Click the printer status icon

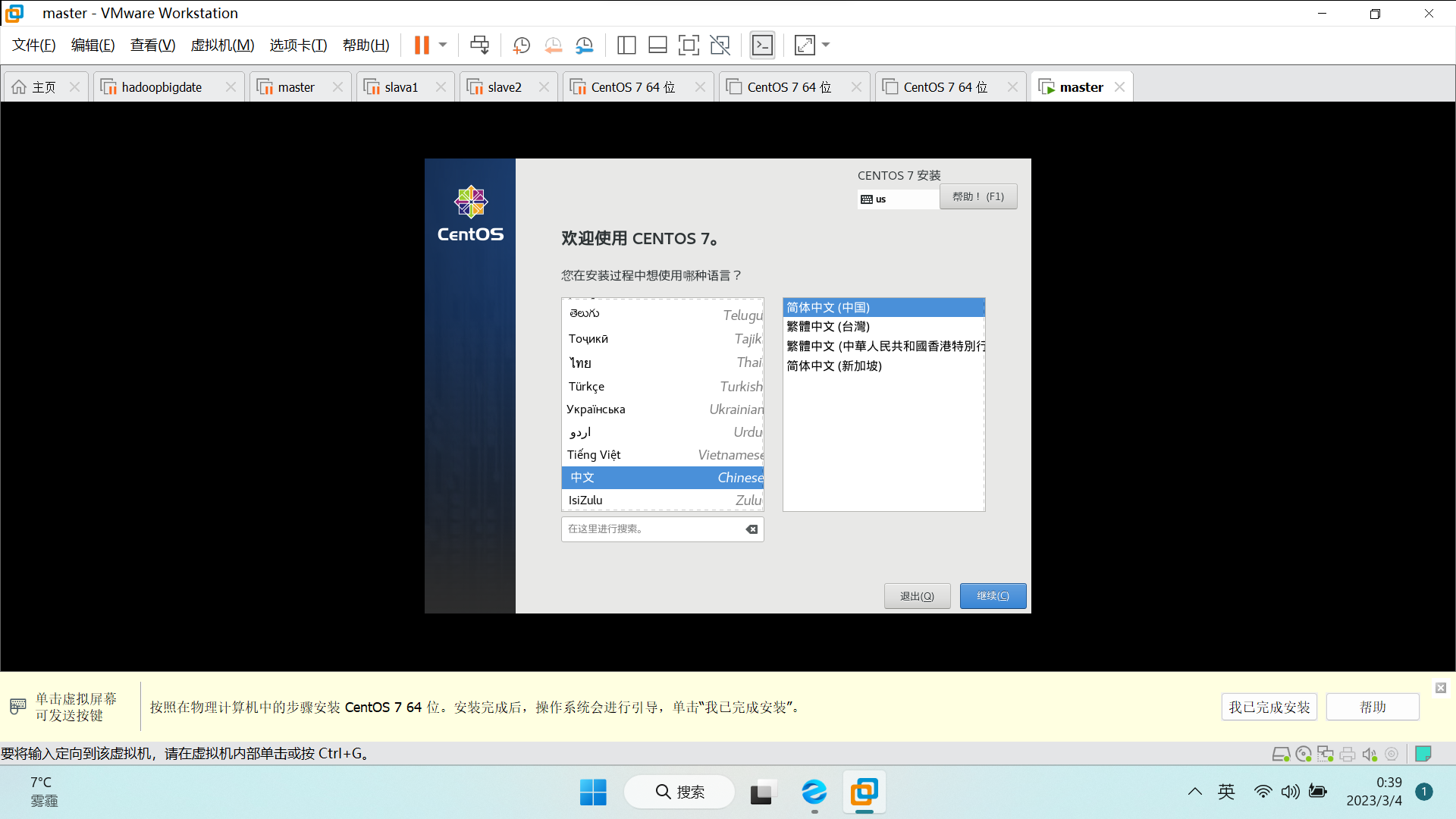point(1348,754)
